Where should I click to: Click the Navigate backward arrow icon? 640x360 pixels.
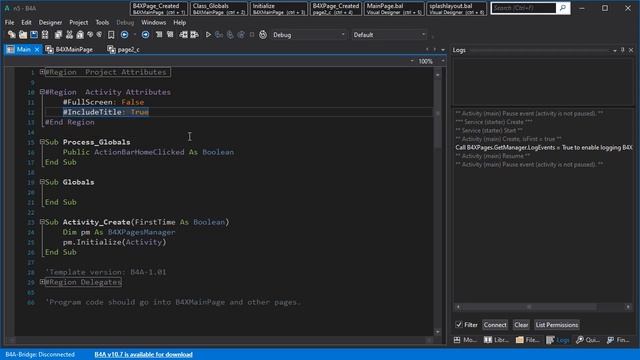click(124, 35)
